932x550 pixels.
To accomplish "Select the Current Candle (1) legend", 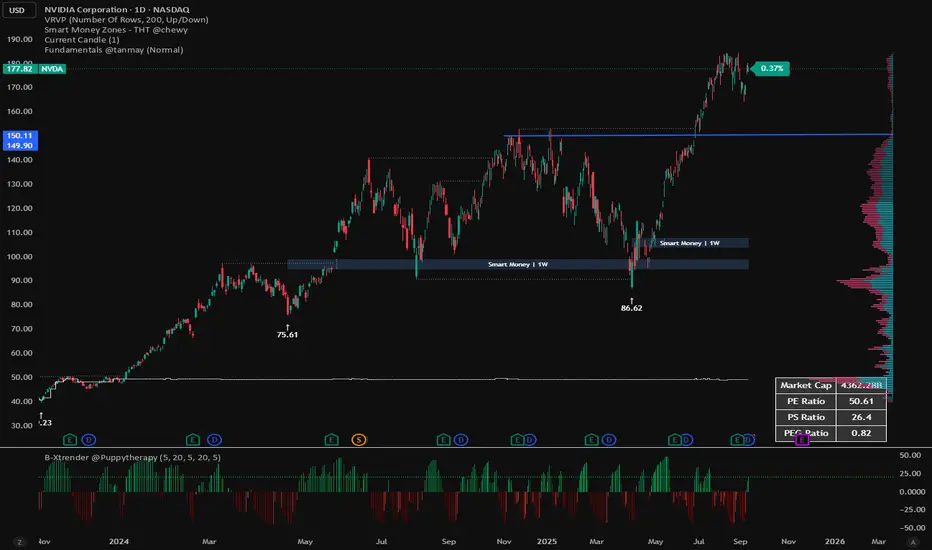I will [x=81, y=40].
